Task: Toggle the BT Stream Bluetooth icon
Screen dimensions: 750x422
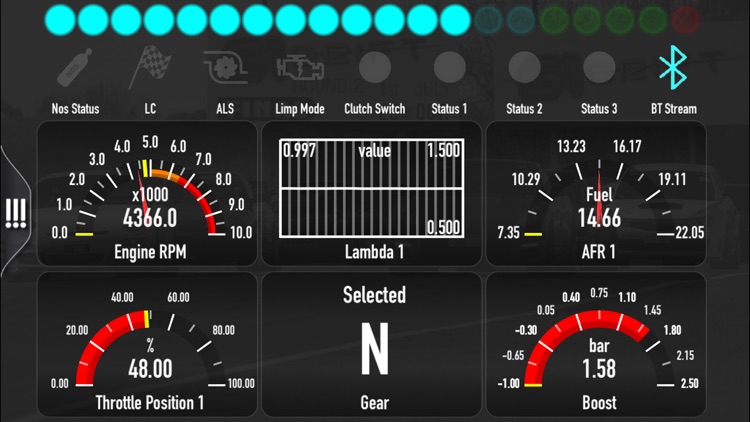Action: [x=673, y=67]
